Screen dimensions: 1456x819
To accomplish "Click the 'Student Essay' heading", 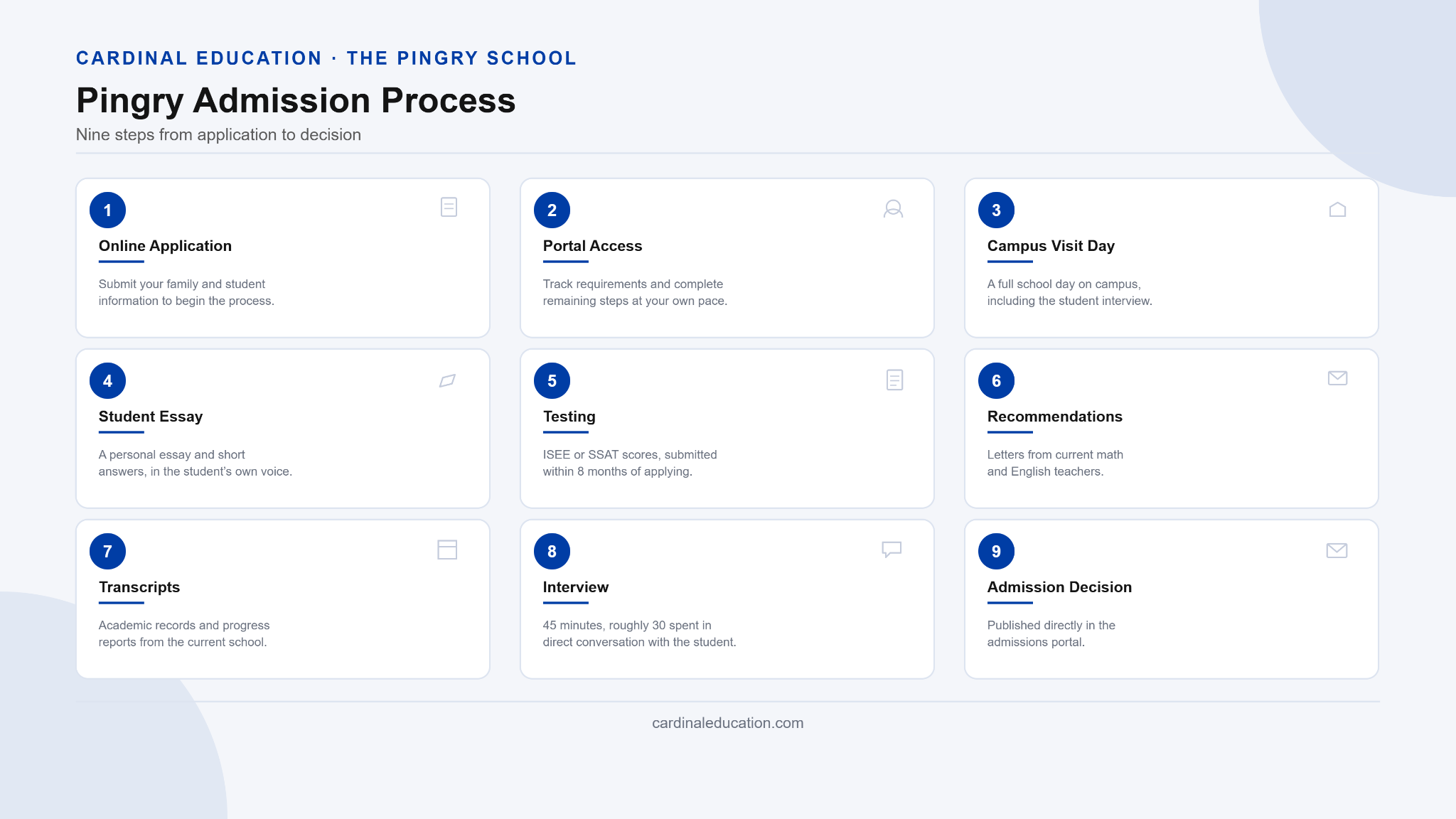I will (151, 417).
